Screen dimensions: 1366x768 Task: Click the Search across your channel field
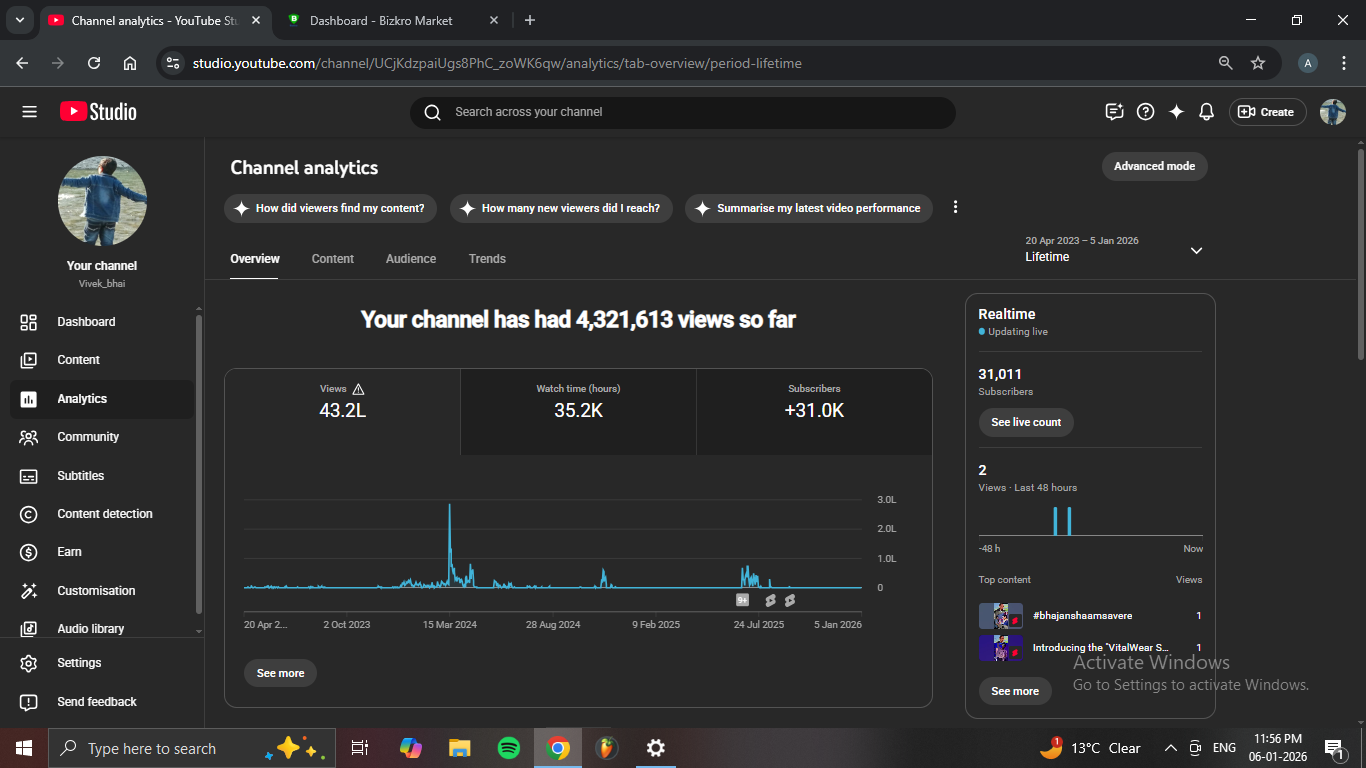pyautogui.click(x=682, y=112)
